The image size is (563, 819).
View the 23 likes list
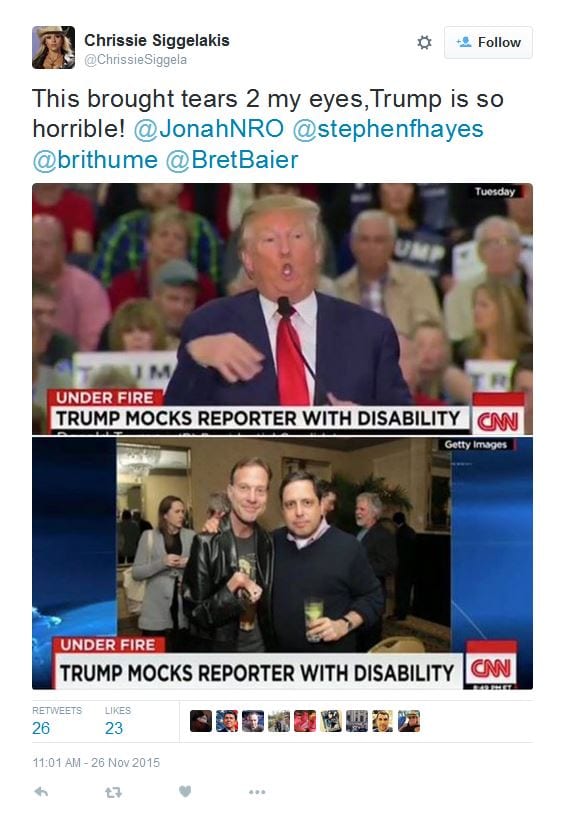[117, 721]
